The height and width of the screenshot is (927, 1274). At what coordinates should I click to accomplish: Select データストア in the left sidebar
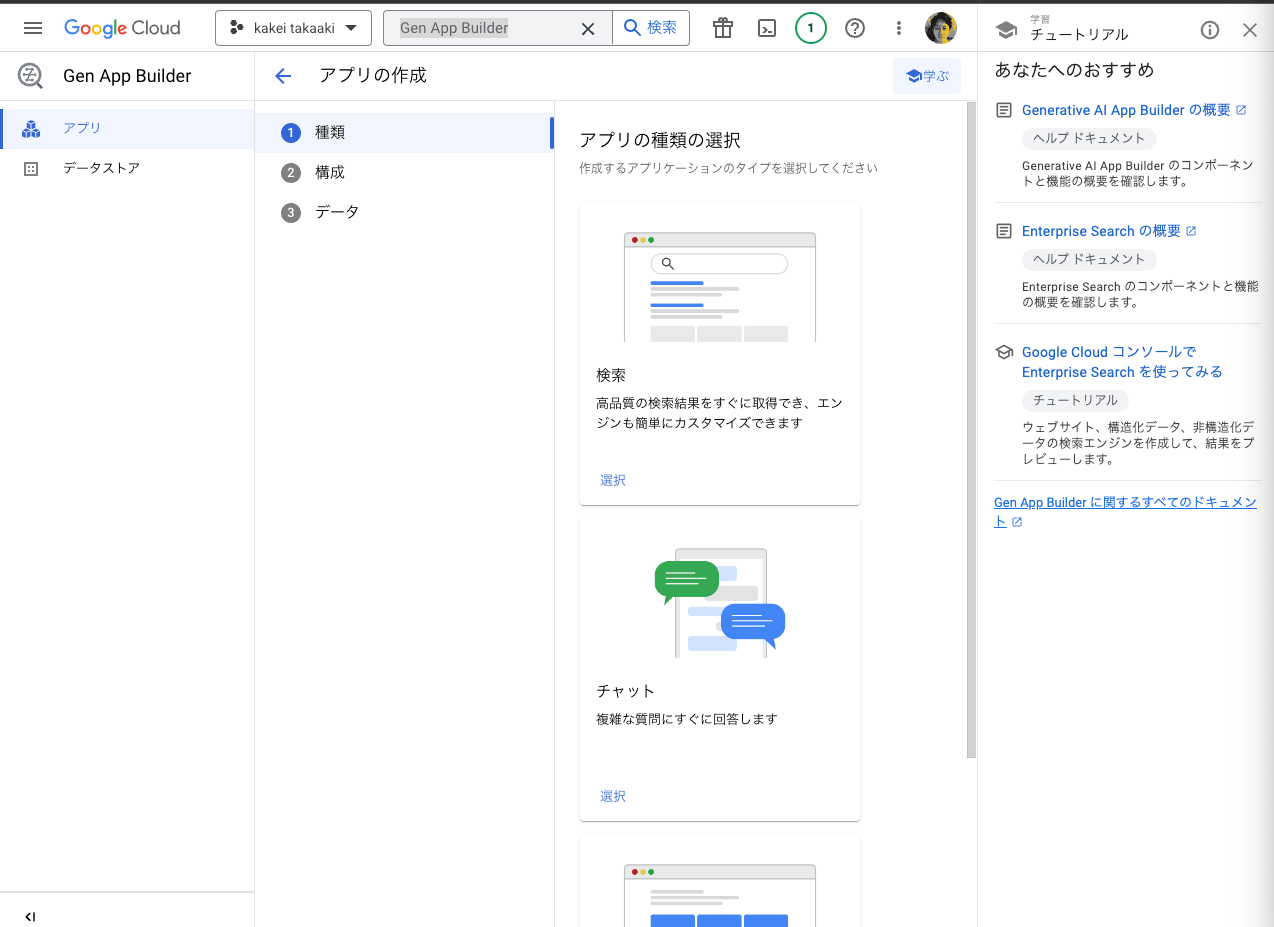(x=127, y=168)
